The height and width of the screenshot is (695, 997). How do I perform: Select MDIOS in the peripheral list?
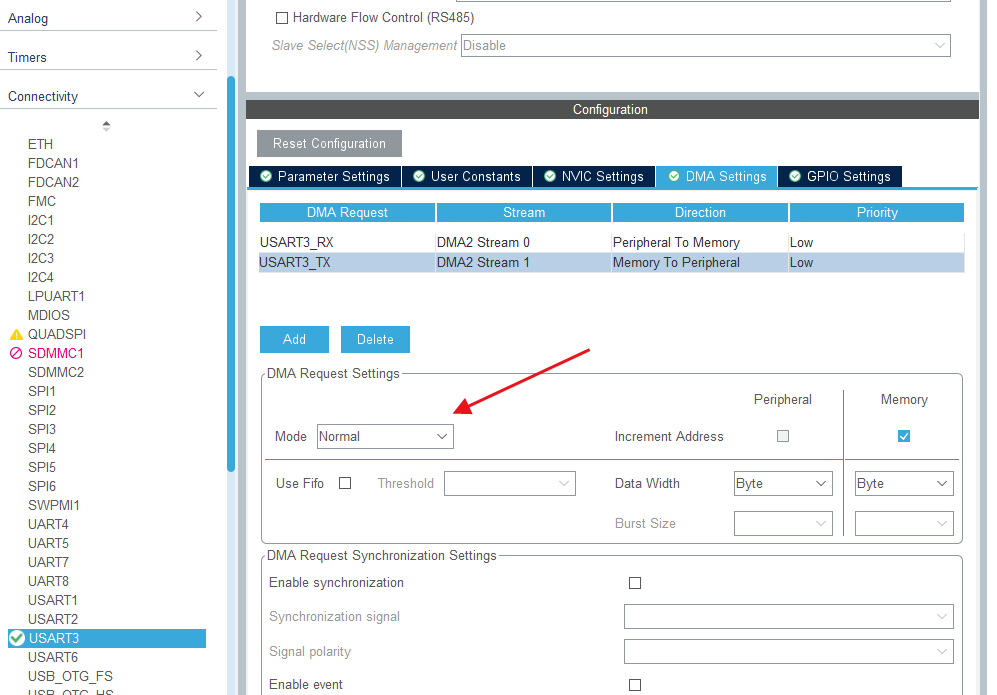point(49,315)
